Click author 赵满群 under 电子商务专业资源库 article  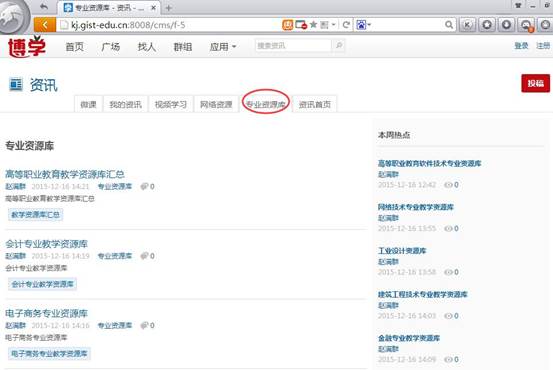(16, 325)
